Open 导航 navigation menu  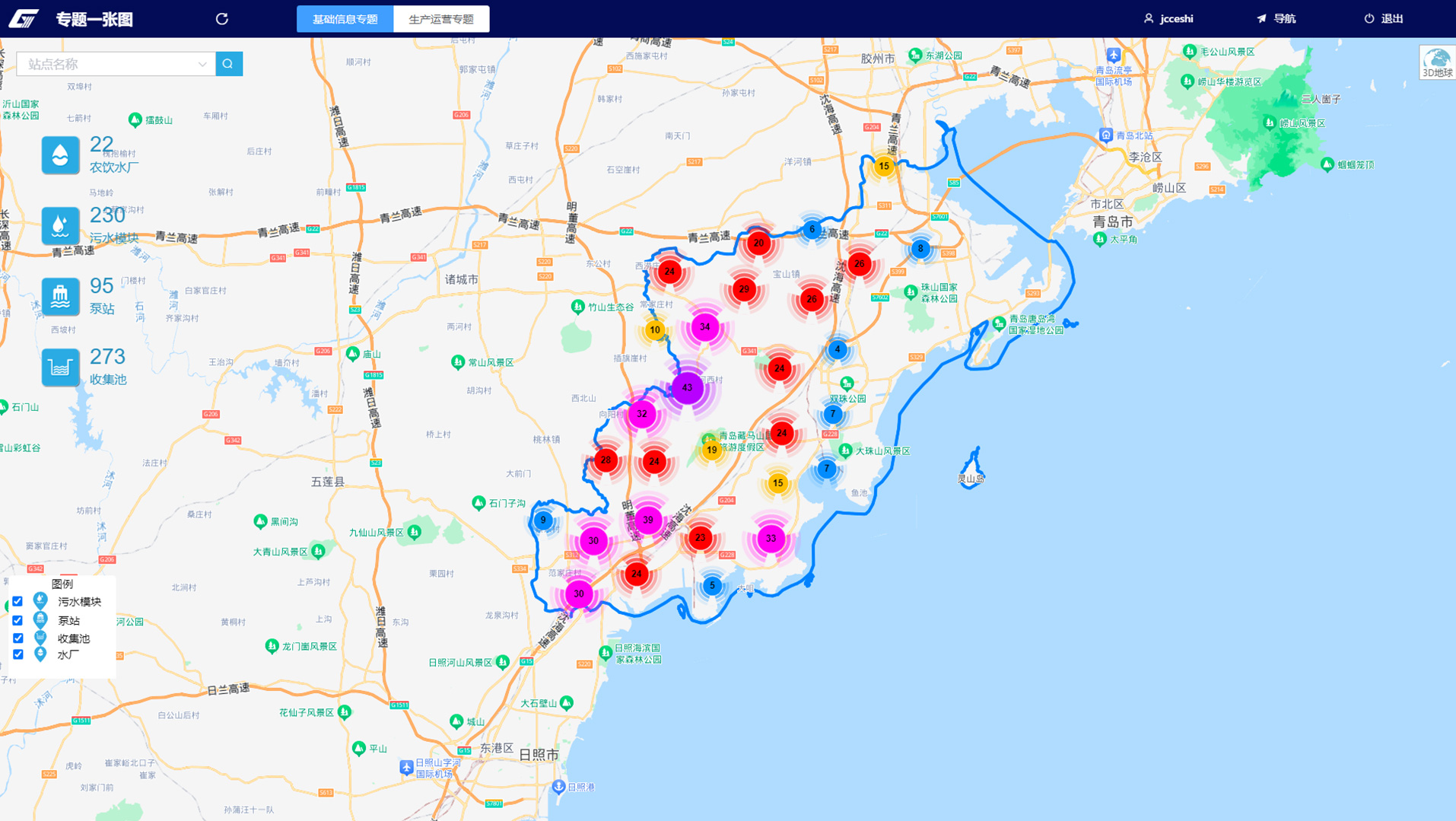1276,19
